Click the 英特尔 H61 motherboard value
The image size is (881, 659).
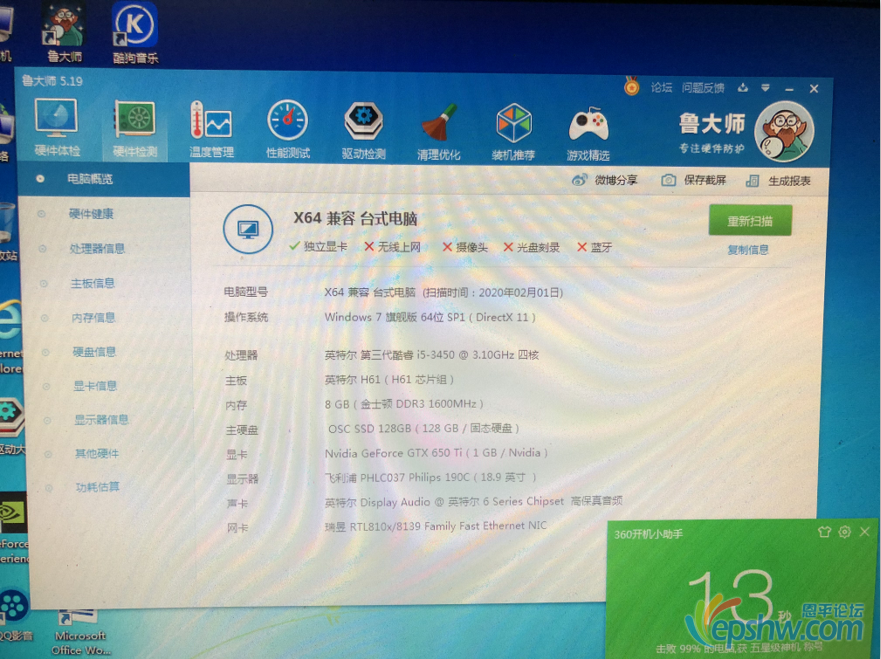389,380
